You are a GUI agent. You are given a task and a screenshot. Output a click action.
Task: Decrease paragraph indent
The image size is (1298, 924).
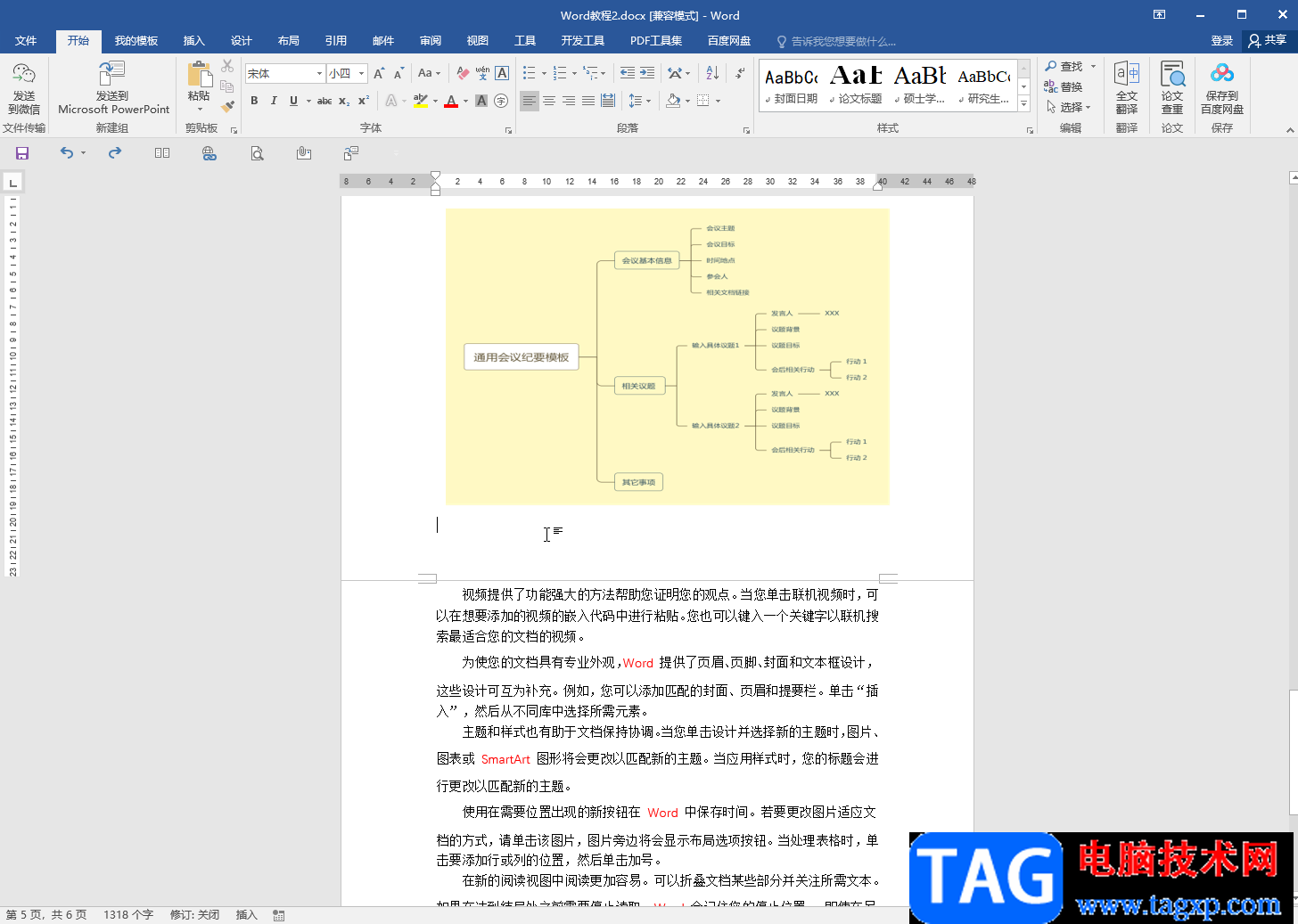(x=628, y=73)
